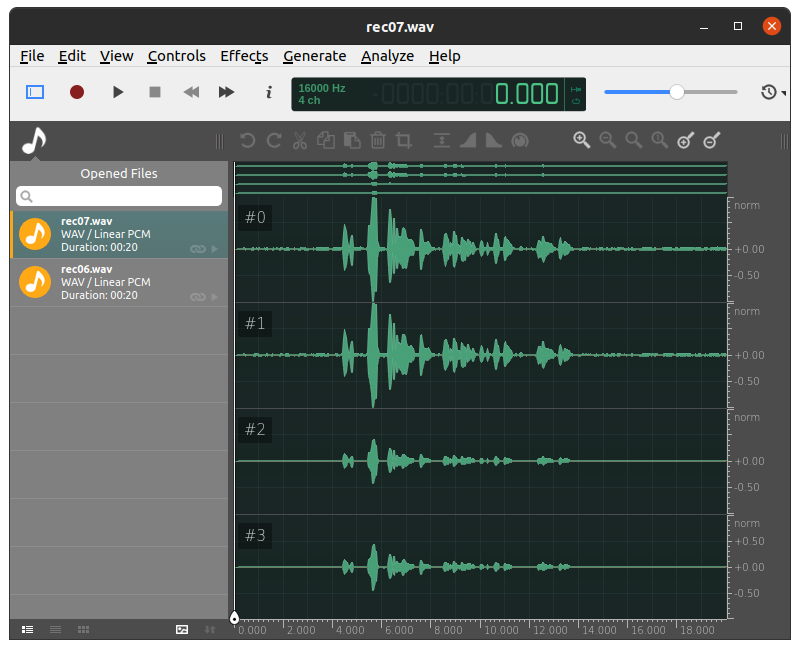Fast forward the playback position

(227, 92)
